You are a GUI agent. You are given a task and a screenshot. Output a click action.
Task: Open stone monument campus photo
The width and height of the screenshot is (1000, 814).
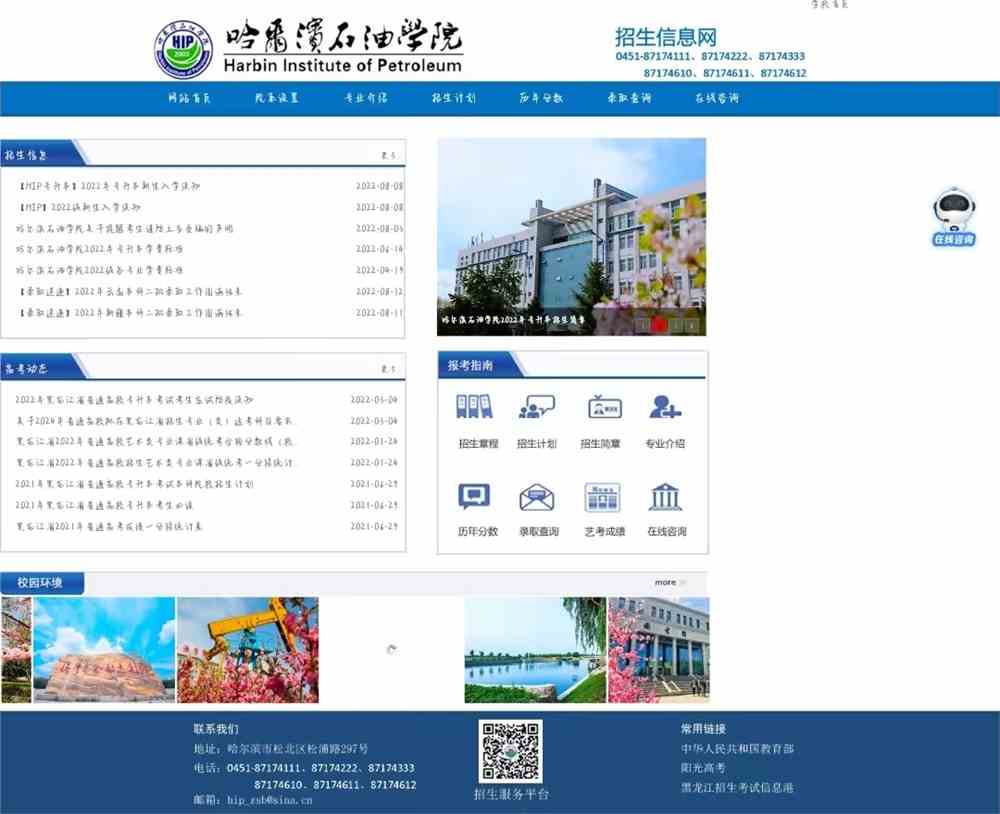(x=104, y=650)
